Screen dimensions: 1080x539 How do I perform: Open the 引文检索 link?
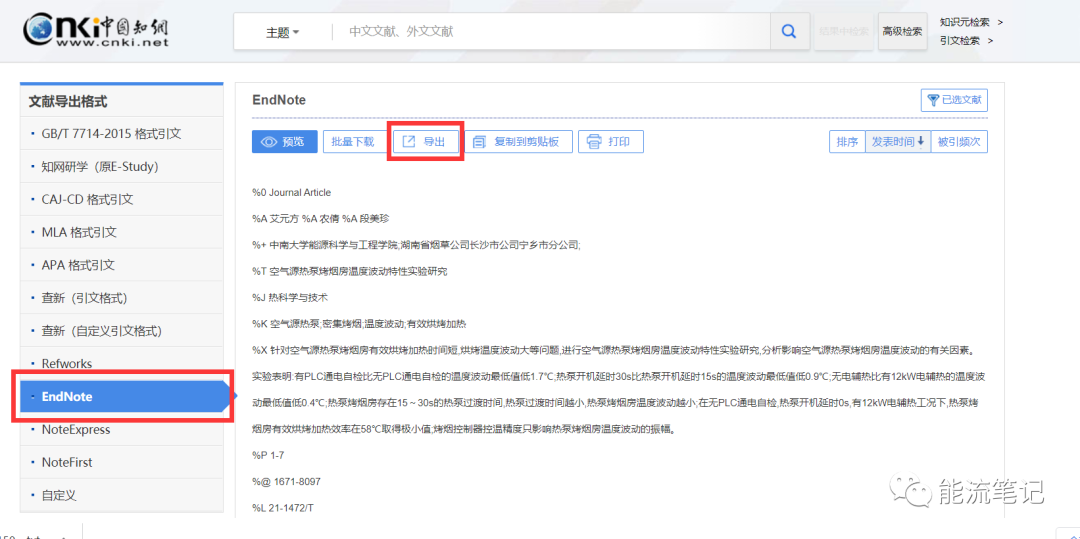966,41
